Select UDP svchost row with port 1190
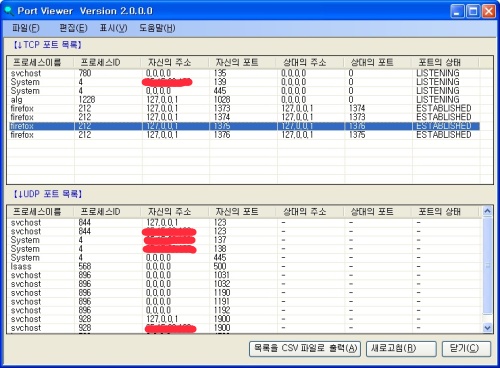The width and height of the screenshot is (500, 368). pyautogui.click(x=244, y=293)
